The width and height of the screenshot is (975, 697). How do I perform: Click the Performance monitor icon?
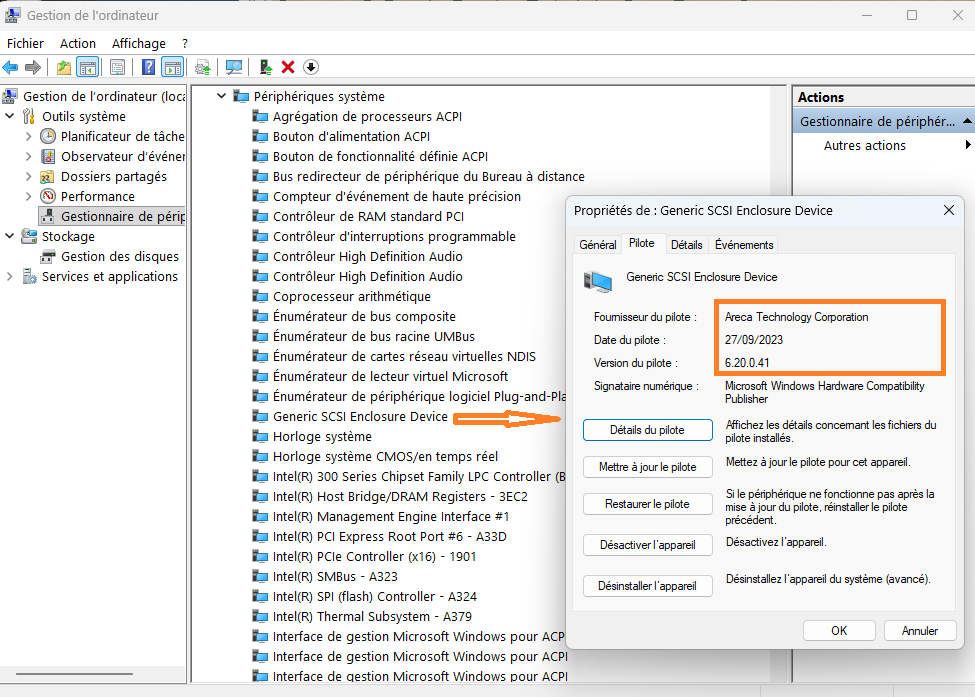[48, 196]
